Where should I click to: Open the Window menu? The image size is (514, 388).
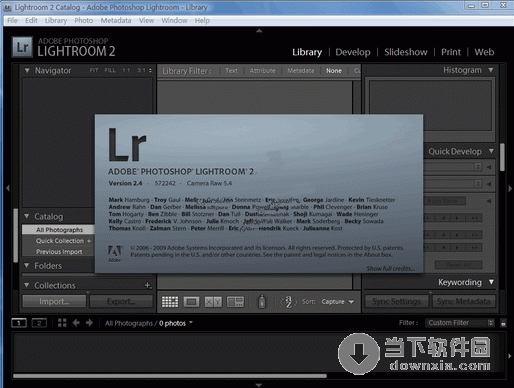[174, 21]
